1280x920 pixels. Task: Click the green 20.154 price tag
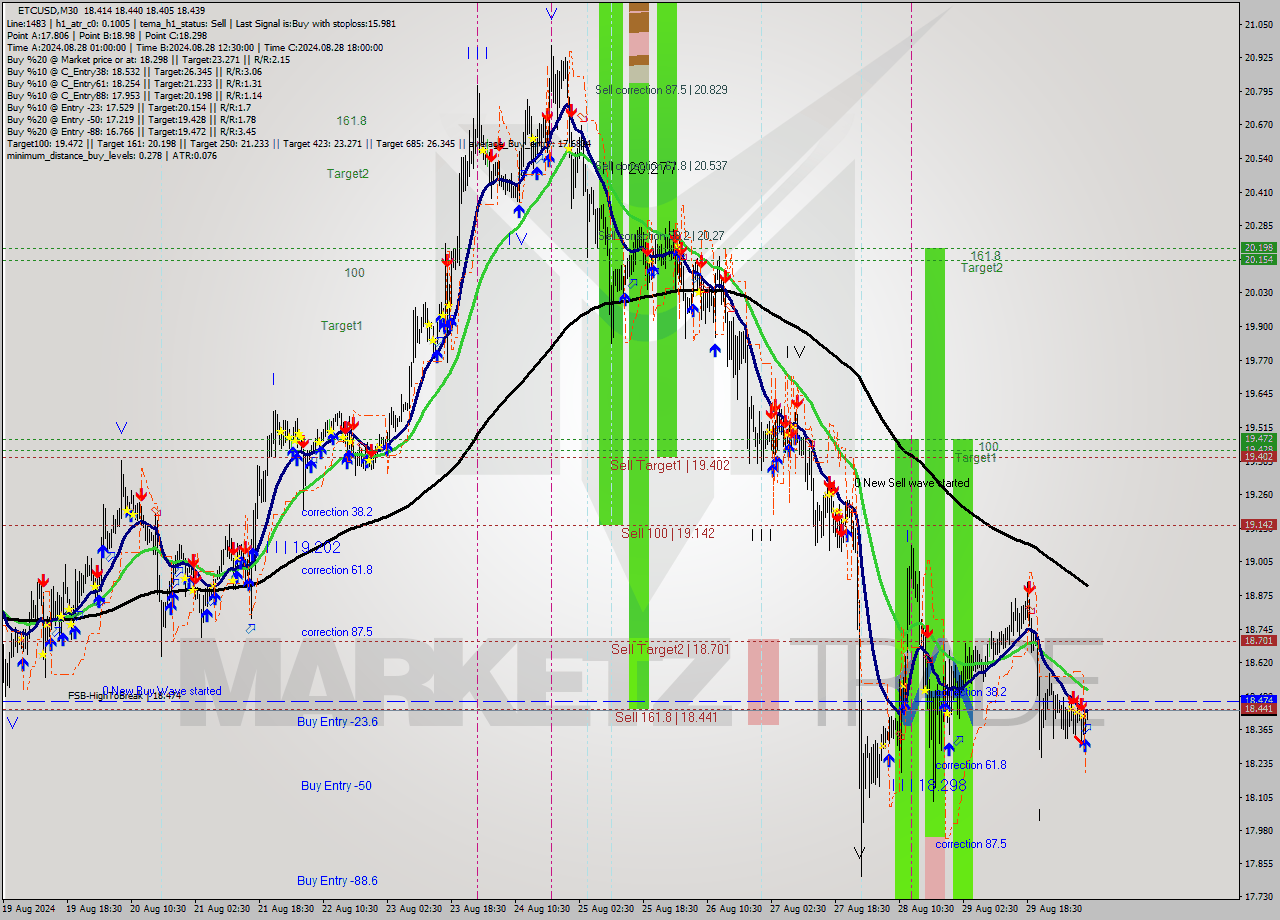pos(1258,260)
